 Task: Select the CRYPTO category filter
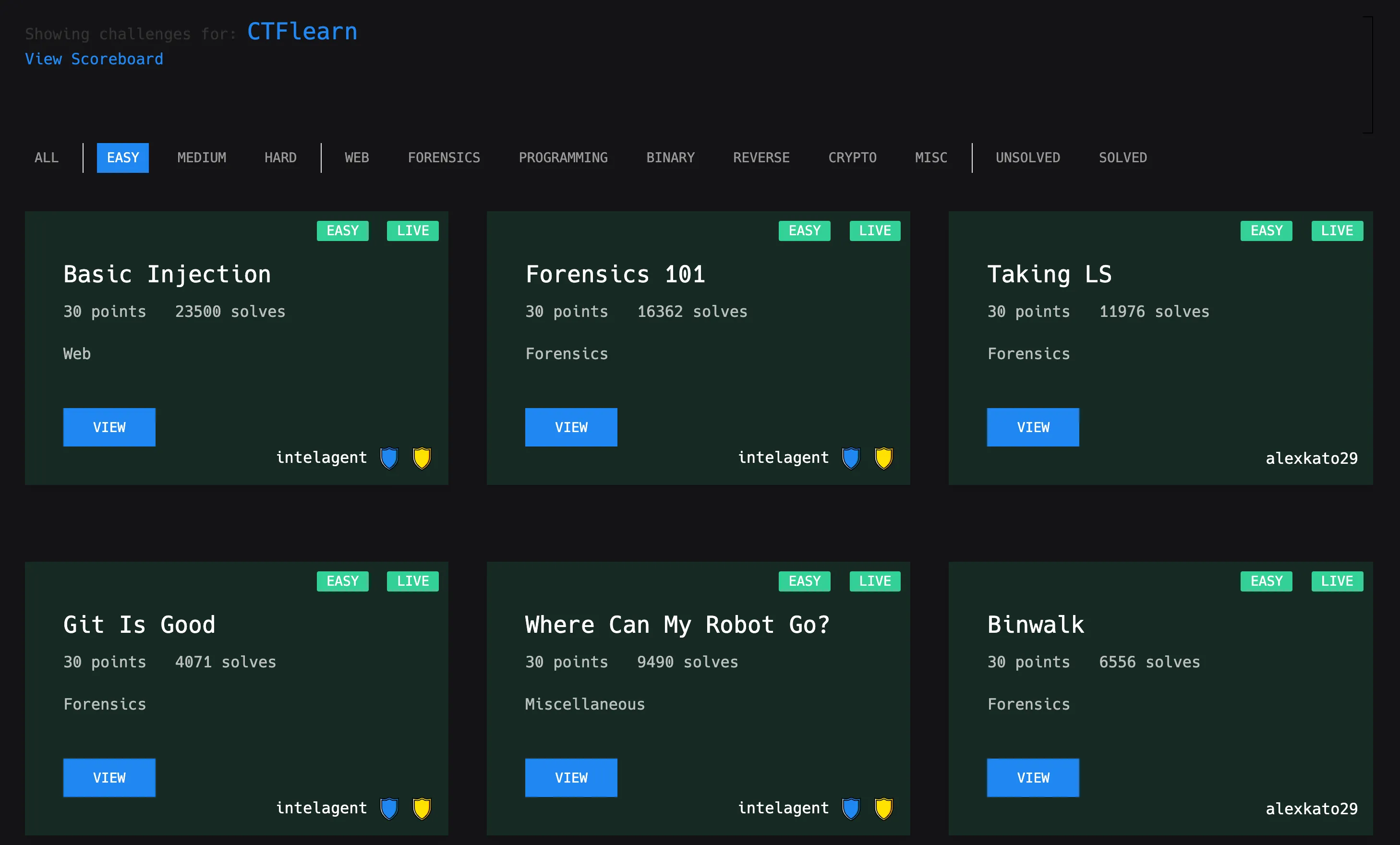[x=852, y=157]
